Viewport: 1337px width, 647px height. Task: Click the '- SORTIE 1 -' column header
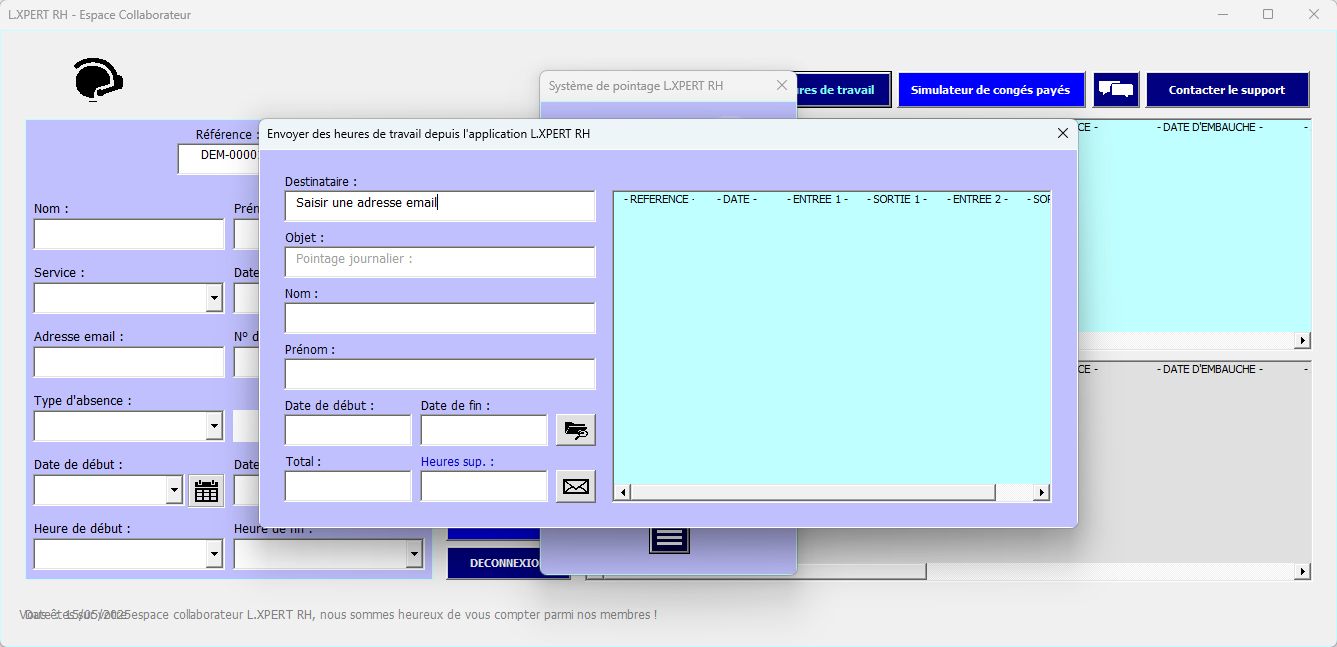(897, 199)
